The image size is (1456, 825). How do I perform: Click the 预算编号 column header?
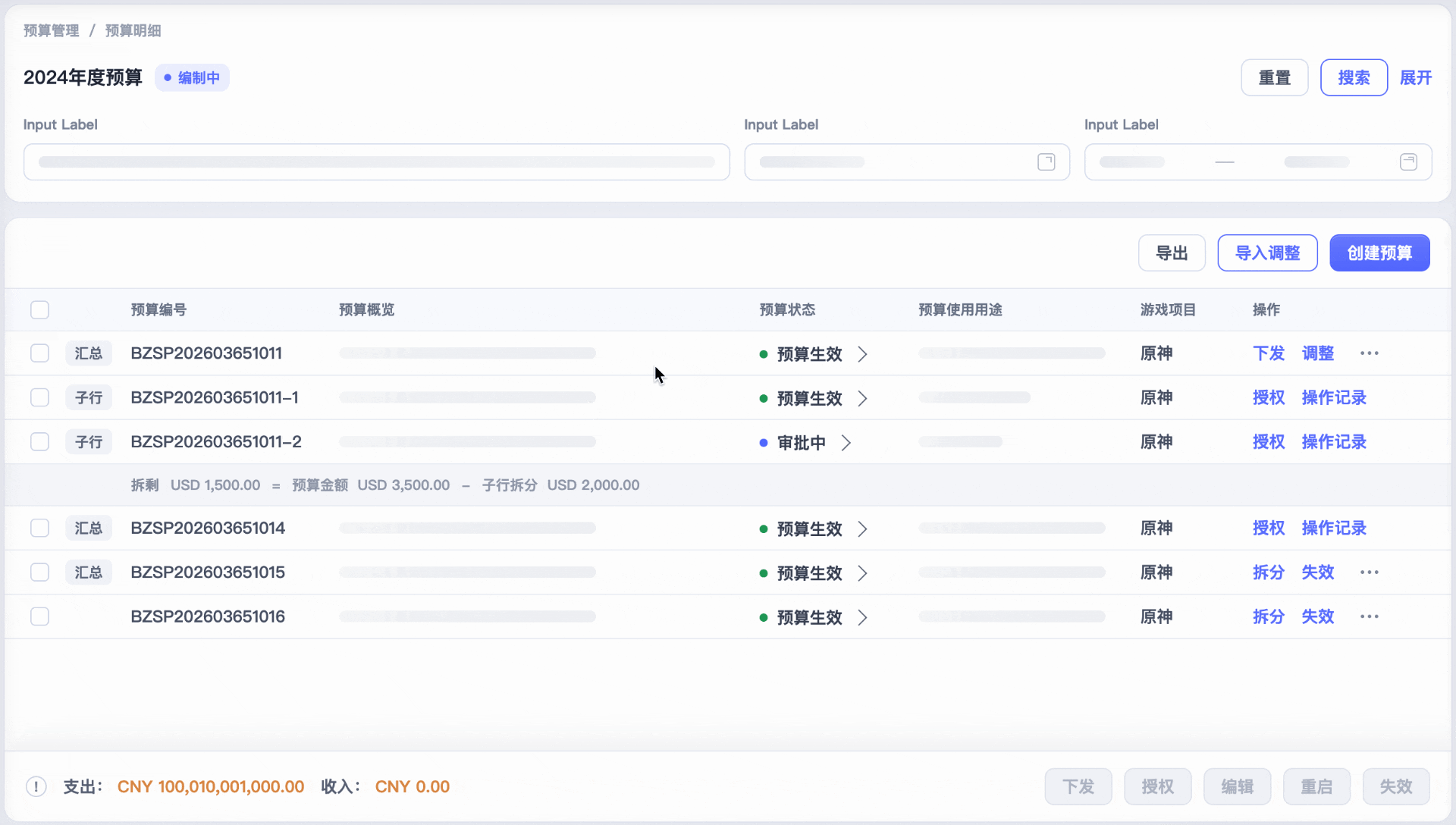click(x=158, y=309)
